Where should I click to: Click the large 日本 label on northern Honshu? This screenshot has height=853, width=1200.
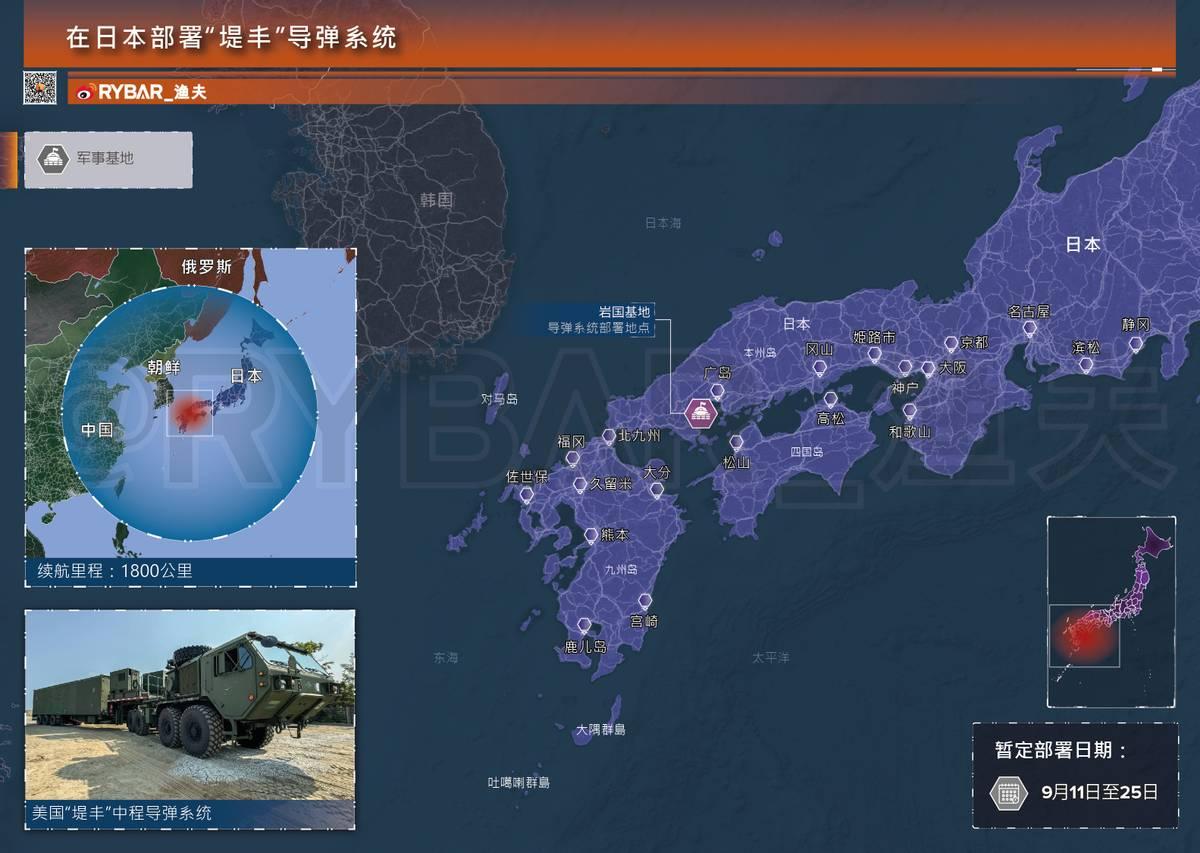[x=1083, y=244]
